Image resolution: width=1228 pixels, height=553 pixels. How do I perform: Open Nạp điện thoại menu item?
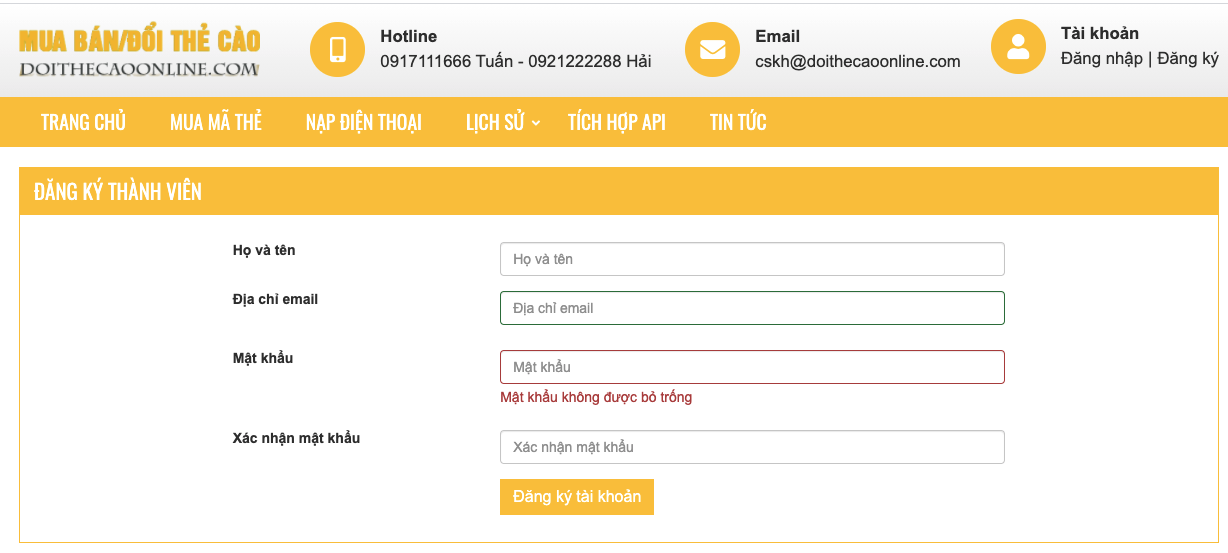coord(364,122)
